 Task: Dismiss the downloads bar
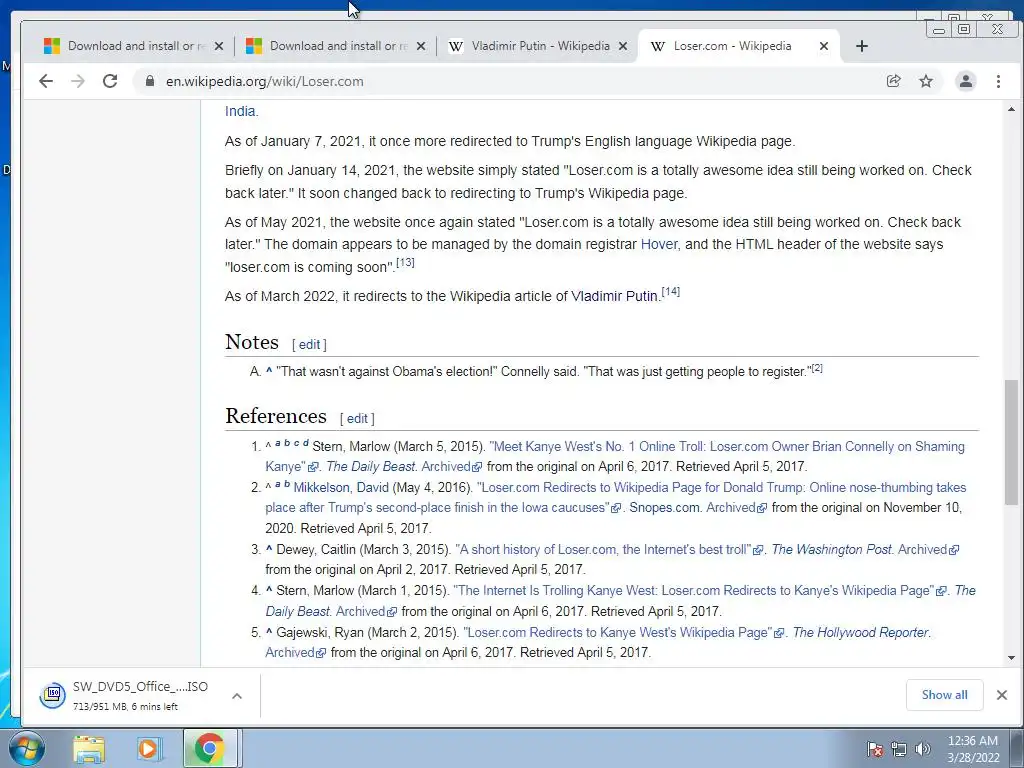[x=1002, y=695]
